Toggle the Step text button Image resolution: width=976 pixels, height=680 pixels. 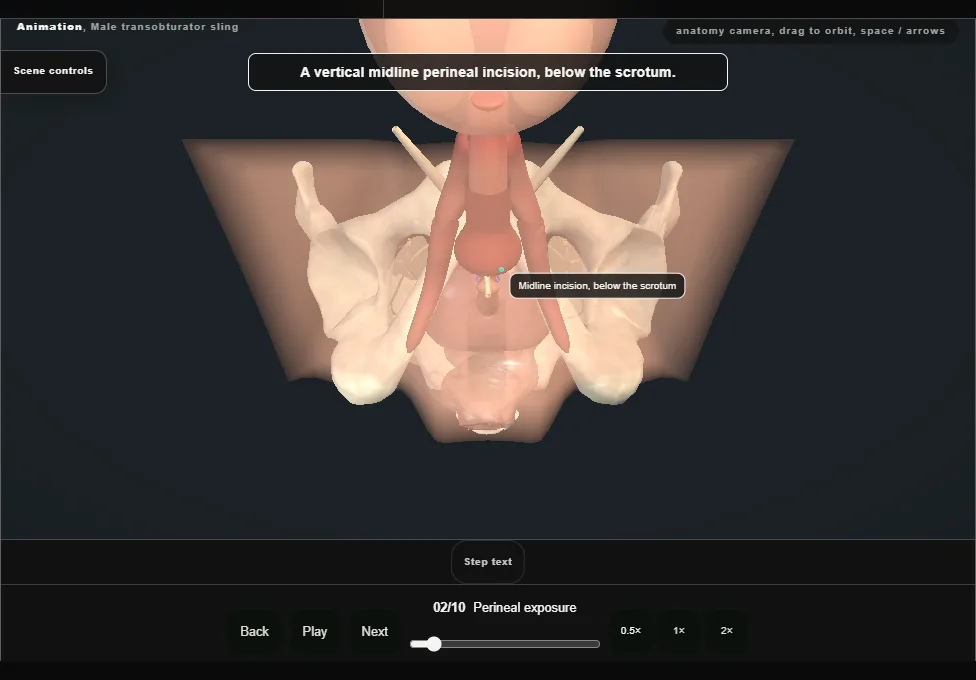pos(488,562)
